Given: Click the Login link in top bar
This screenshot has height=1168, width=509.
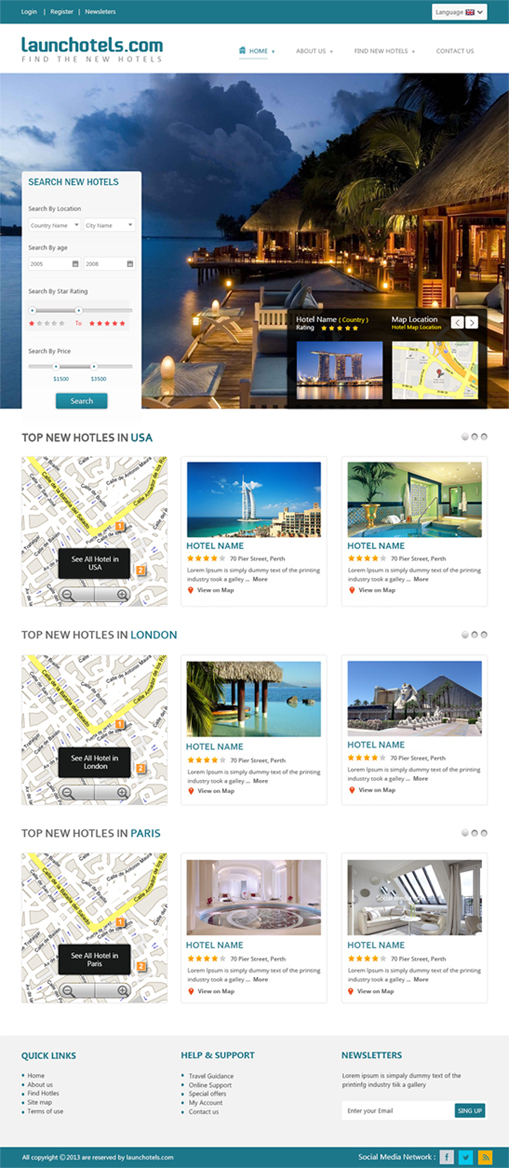Looking at the screenshot, I should (29, 12).
